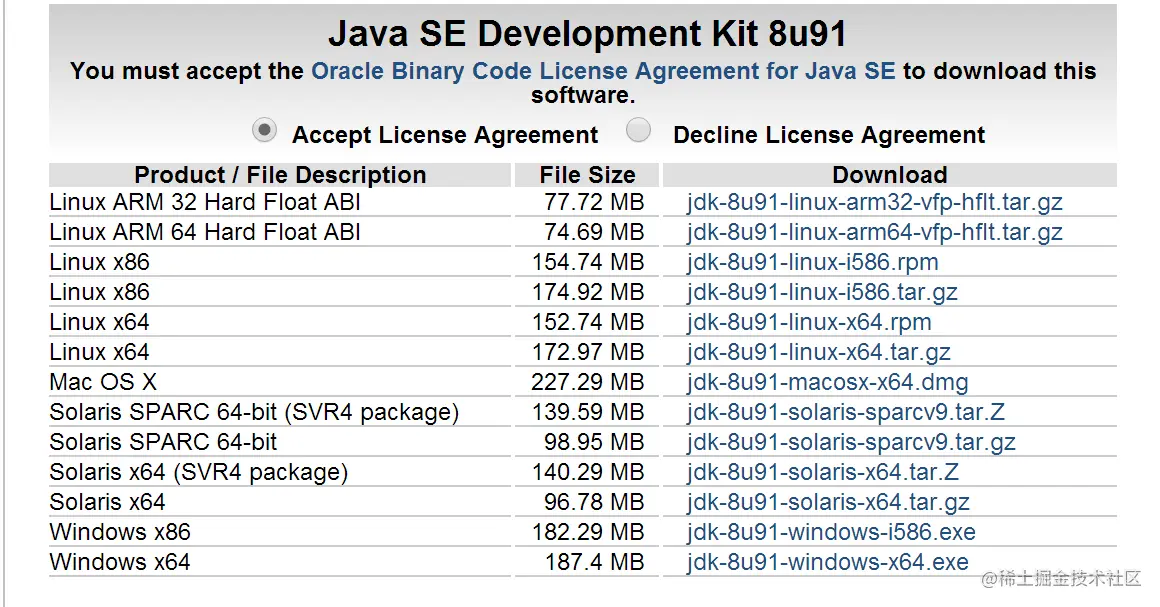Click the 140.29 MB file size
The height and width of the screenshot is (607, 1160).
[588, 472]
